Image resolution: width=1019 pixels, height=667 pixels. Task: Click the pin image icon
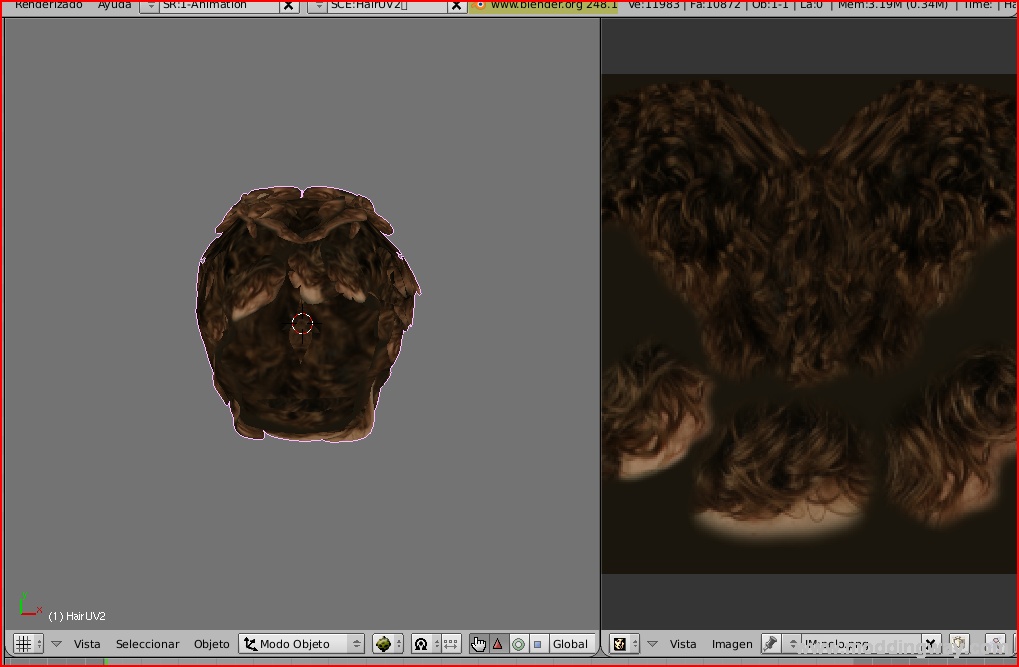[x=770, y=644]
